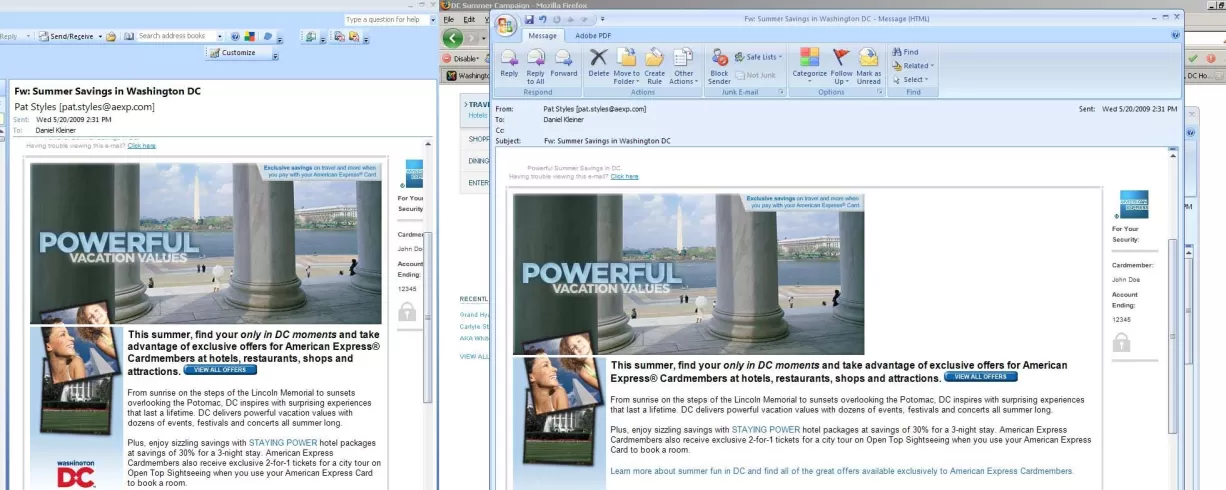Image resolution: width=1226 pixels, height=490 pixels.
Task: Click the Follow Up flag icon
Action: tap(841, 62)
